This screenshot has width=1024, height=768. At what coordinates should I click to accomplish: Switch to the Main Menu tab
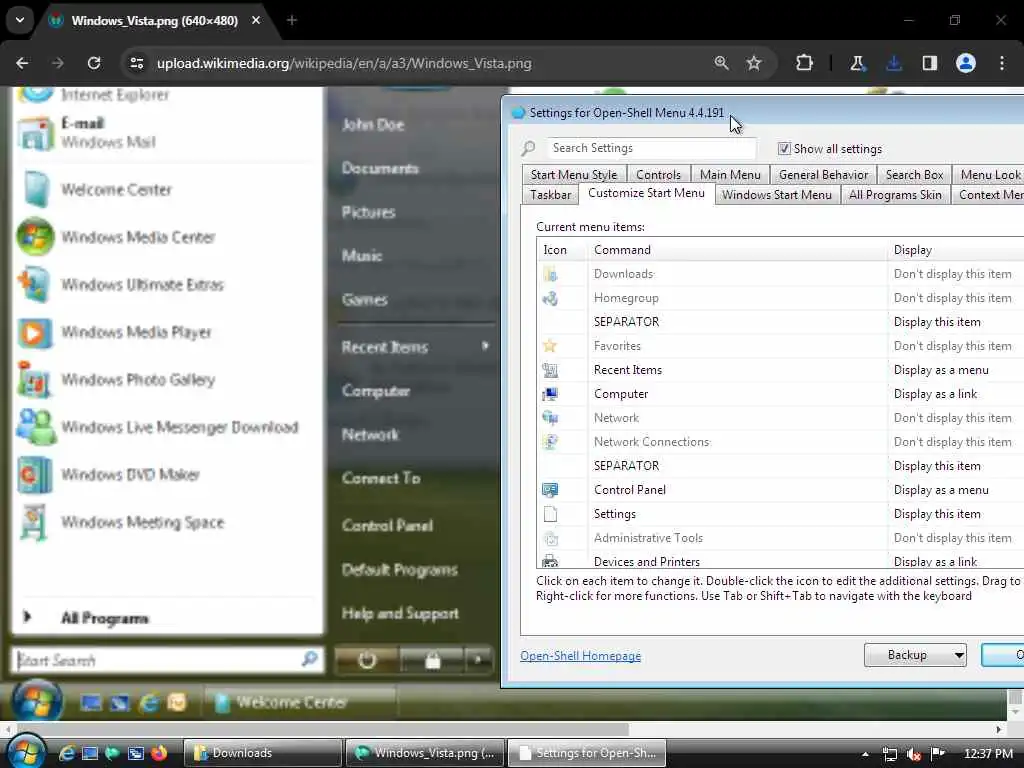coord(730,174)
